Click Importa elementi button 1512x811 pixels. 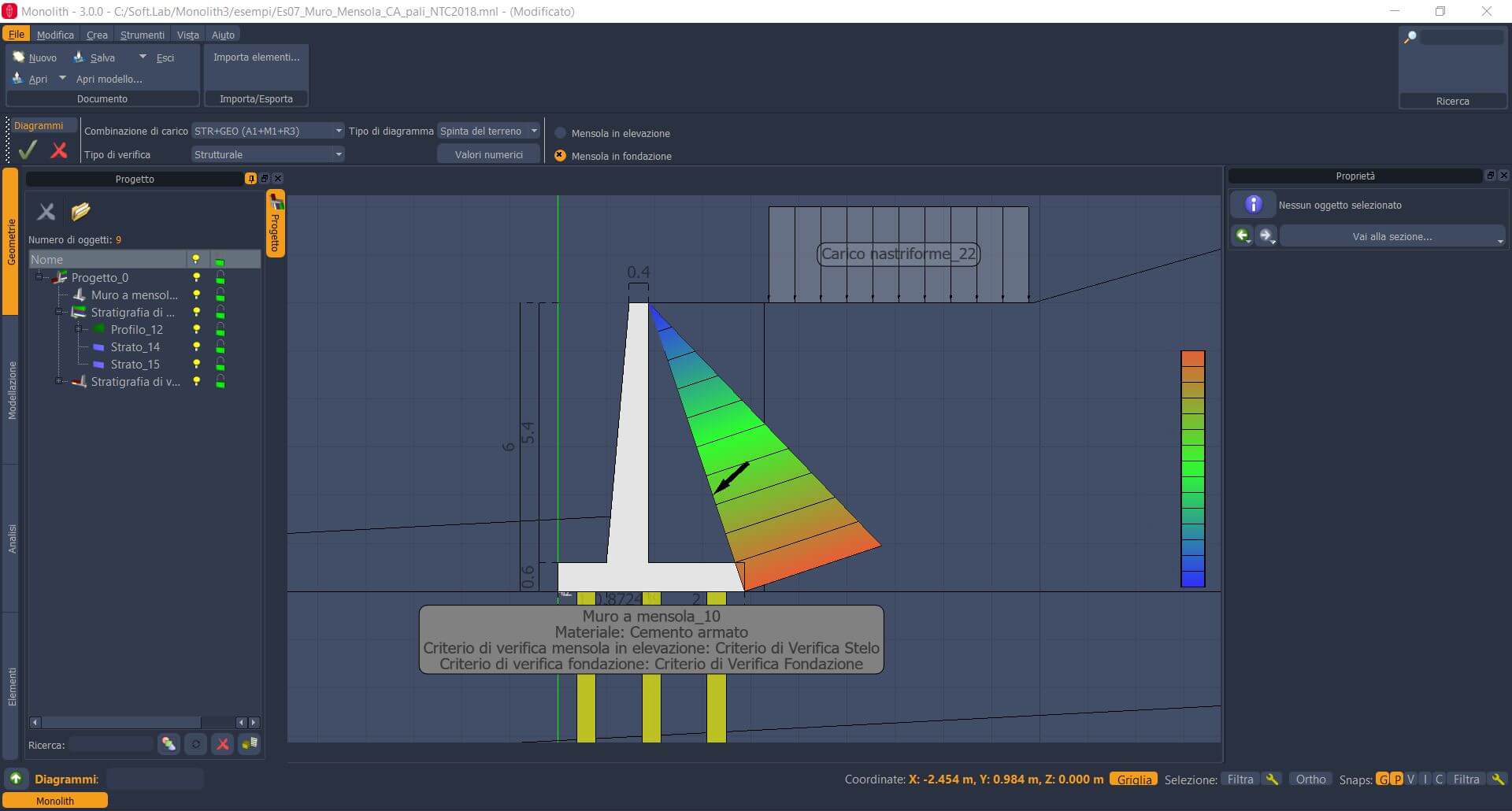256,57
